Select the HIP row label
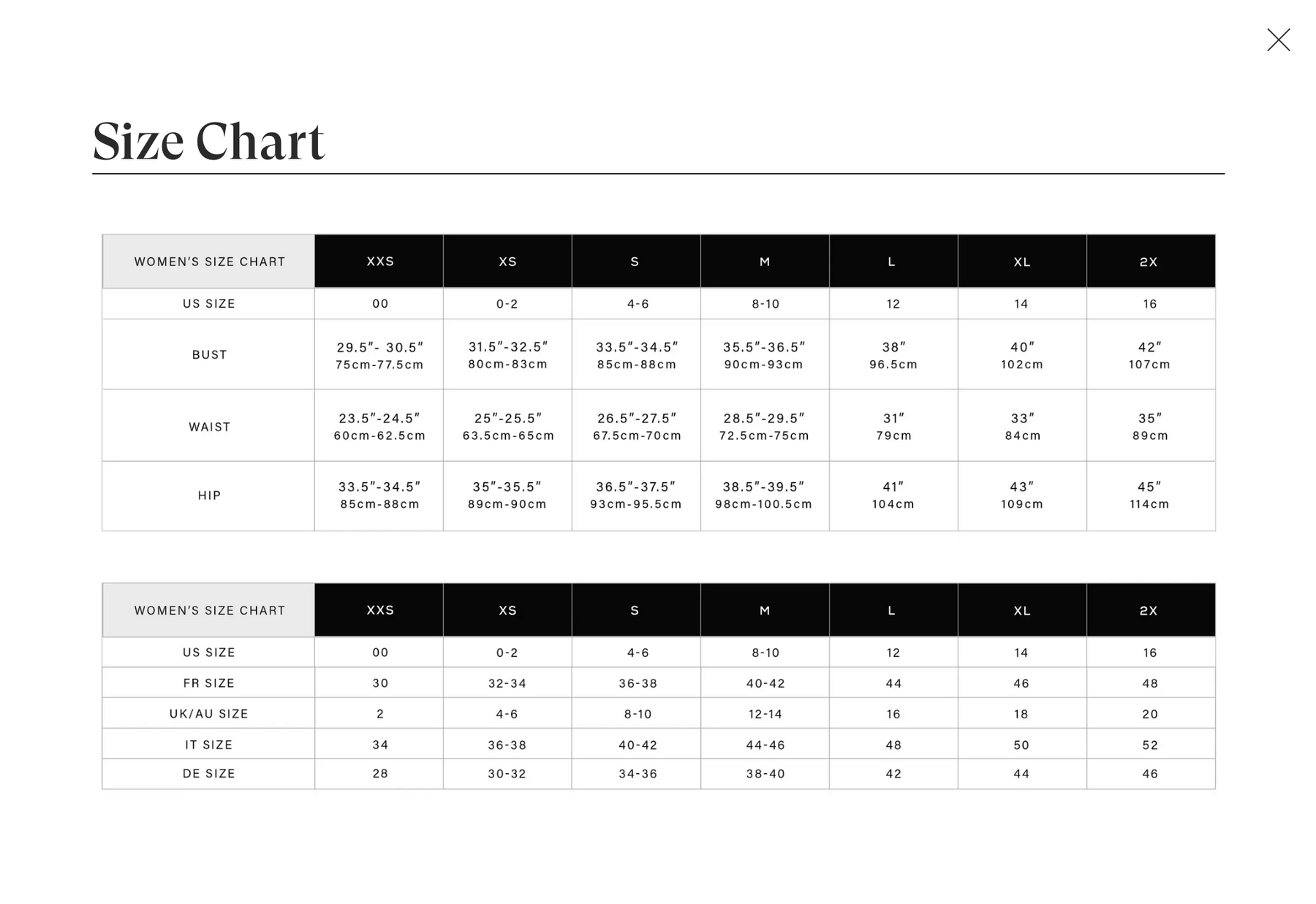This screenshot has height=904, width=1316. [209, 495]
